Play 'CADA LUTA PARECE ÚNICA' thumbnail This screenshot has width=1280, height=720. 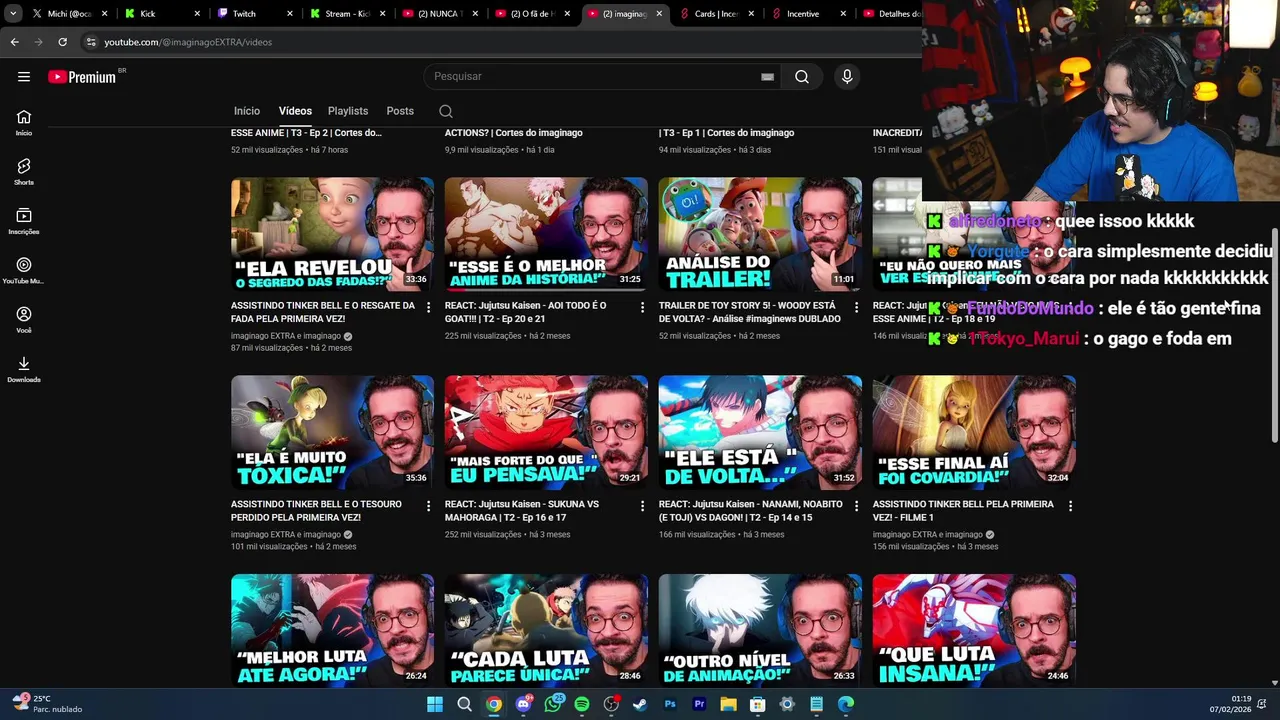(546, 630)
